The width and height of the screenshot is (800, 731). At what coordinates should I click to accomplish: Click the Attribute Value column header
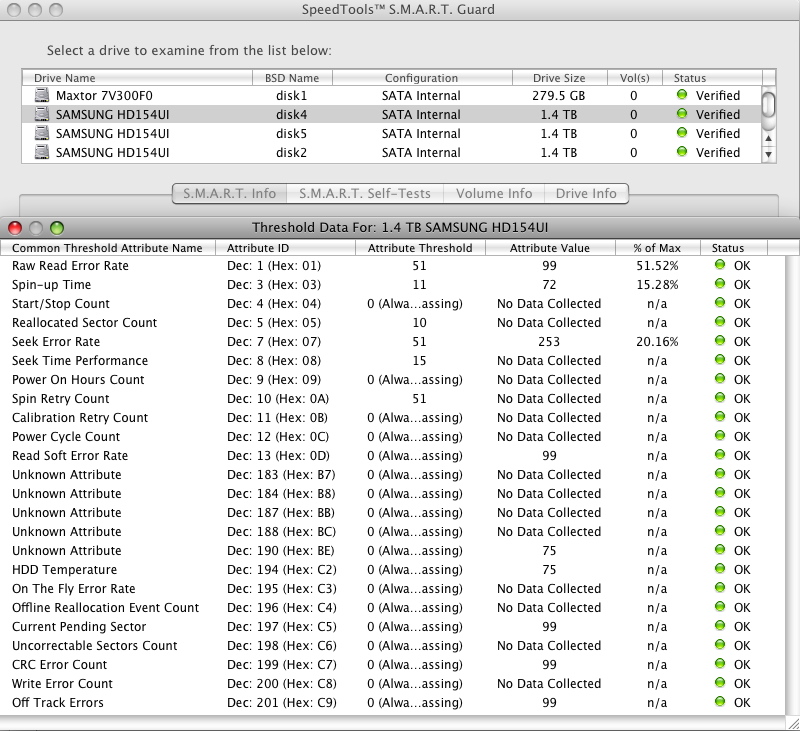point(550,248)
